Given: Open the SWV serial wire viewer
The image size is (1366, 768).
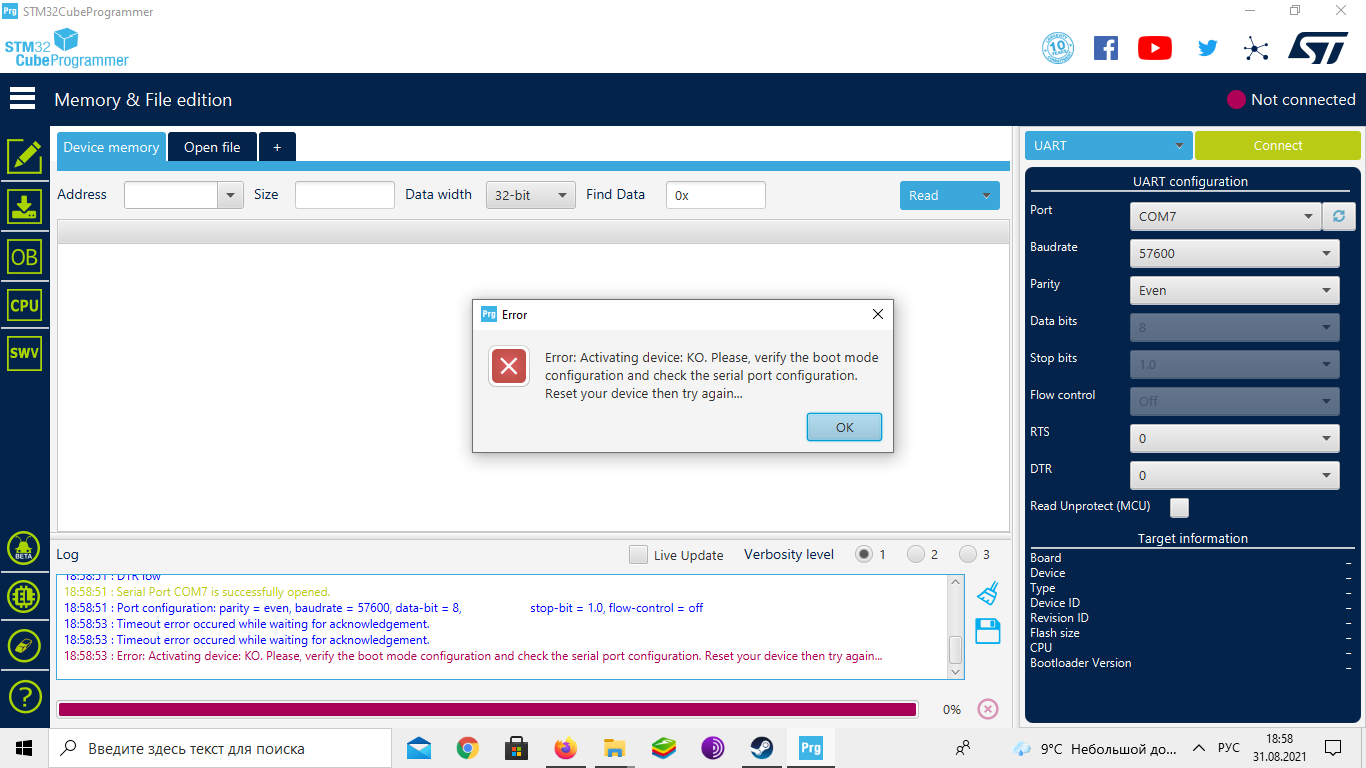Looking at the screenshot, I should click(24, 353).
